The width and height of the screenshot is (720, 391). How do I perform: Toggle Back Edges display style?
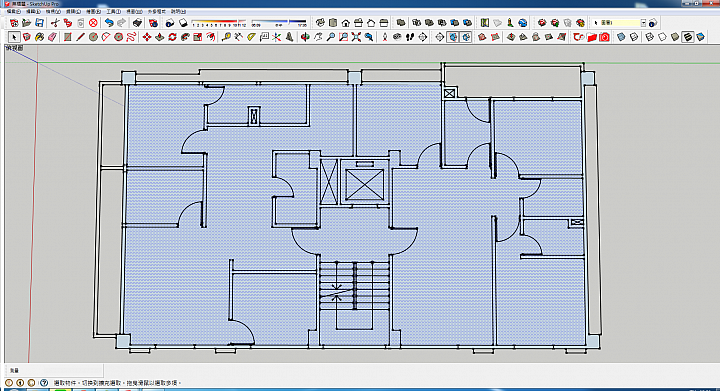click(634, 37)
